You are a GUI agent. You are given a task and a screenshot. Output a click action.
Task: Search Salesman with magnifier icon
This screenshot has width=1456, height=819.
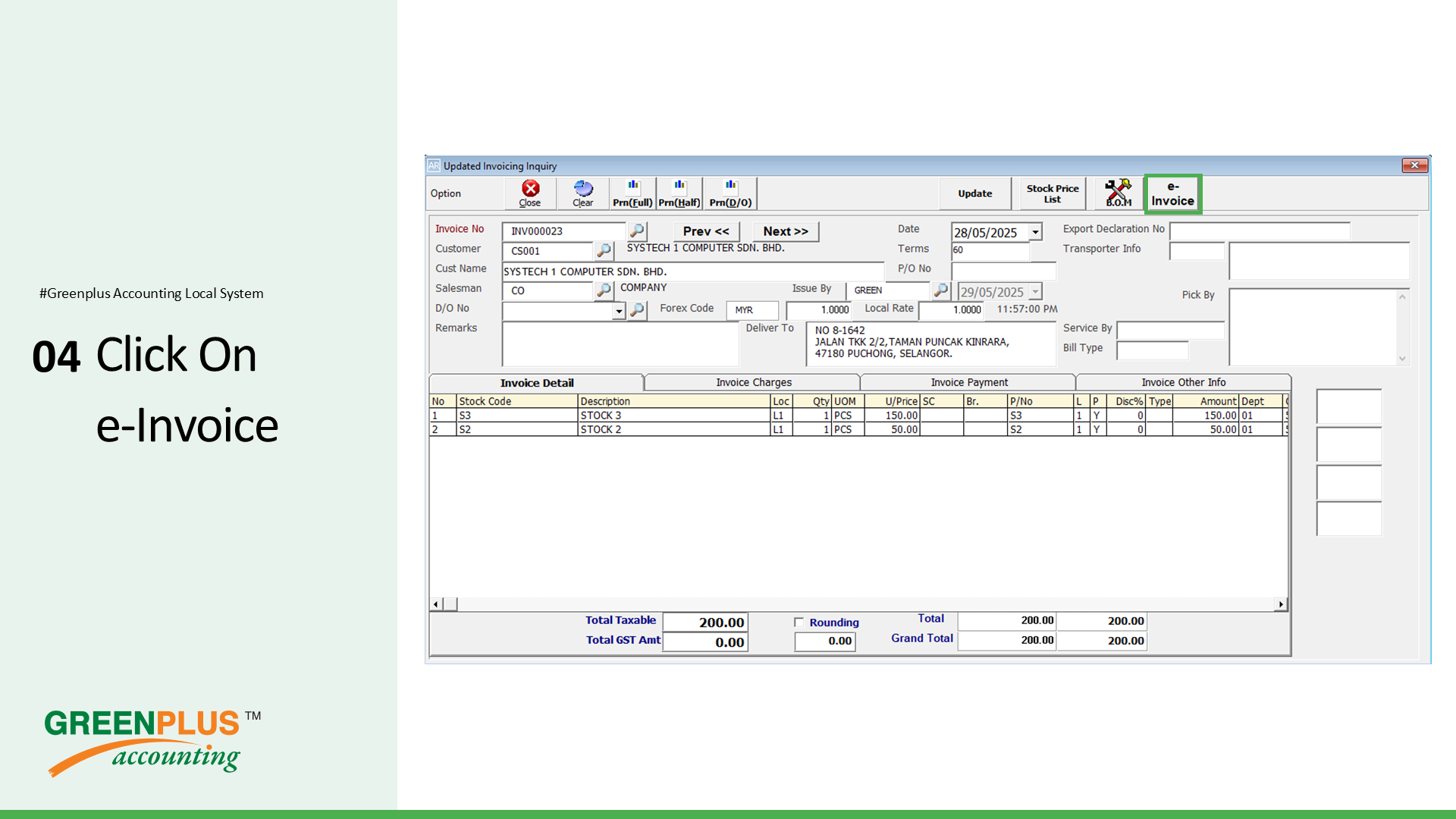click(x=604, y=290)
